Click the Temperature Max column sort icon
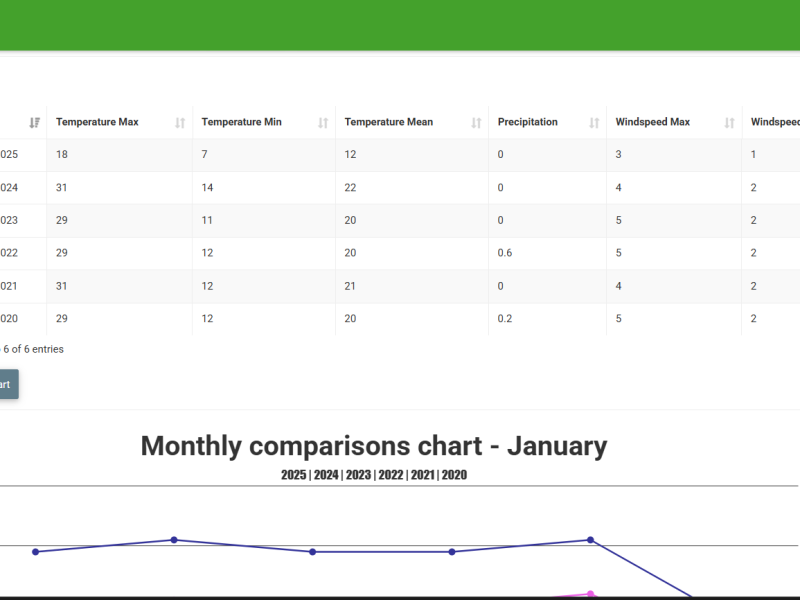Viewport: 800px width, 600px height. pyautogui.click(x=180, y=123)
